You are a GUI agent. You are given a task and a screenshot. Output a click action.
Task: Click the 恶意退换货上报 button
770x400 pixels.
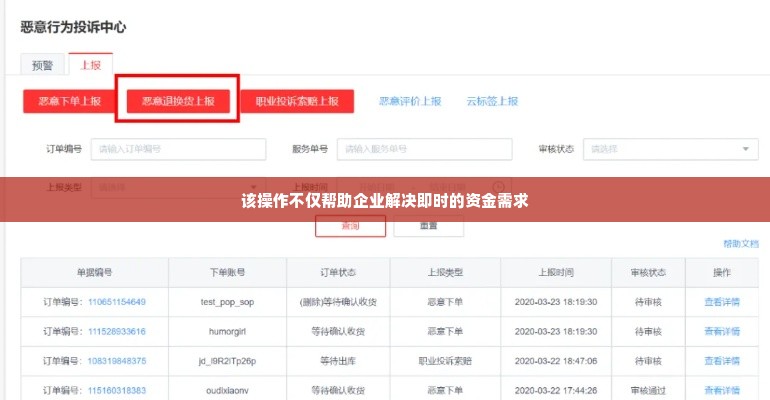pyautogui.click(x=178, y=101)
